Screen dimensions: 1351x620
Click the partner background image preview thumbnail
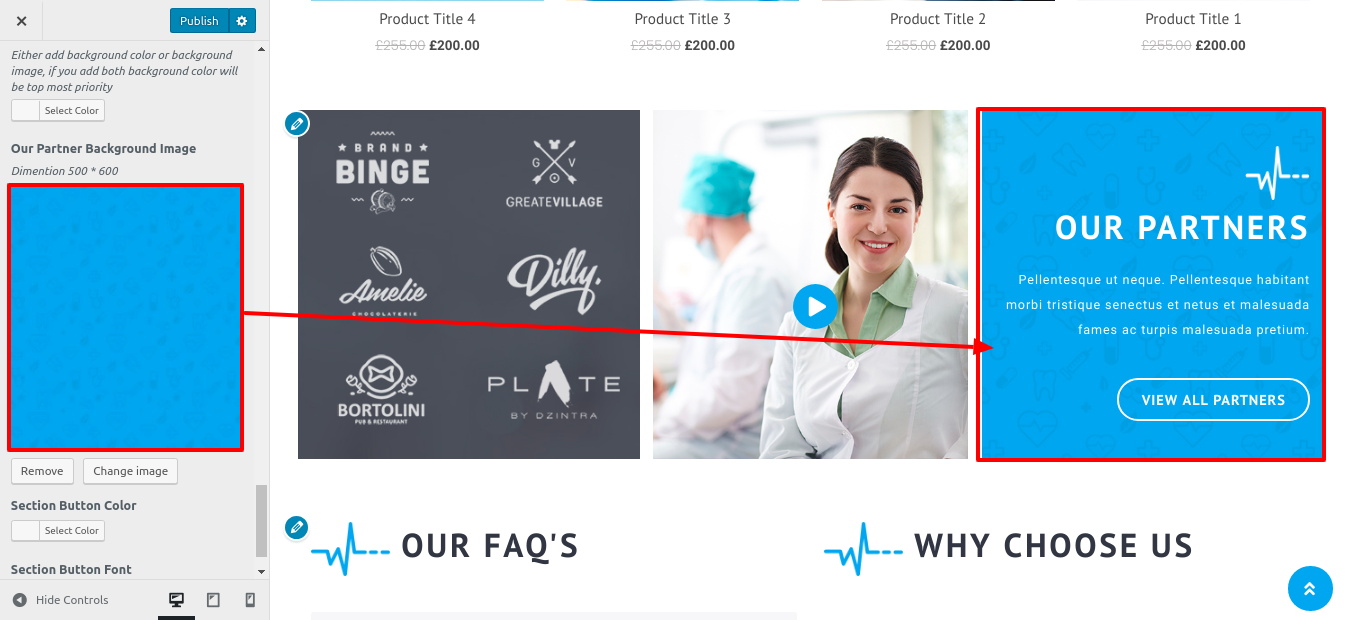coord(125,317)
